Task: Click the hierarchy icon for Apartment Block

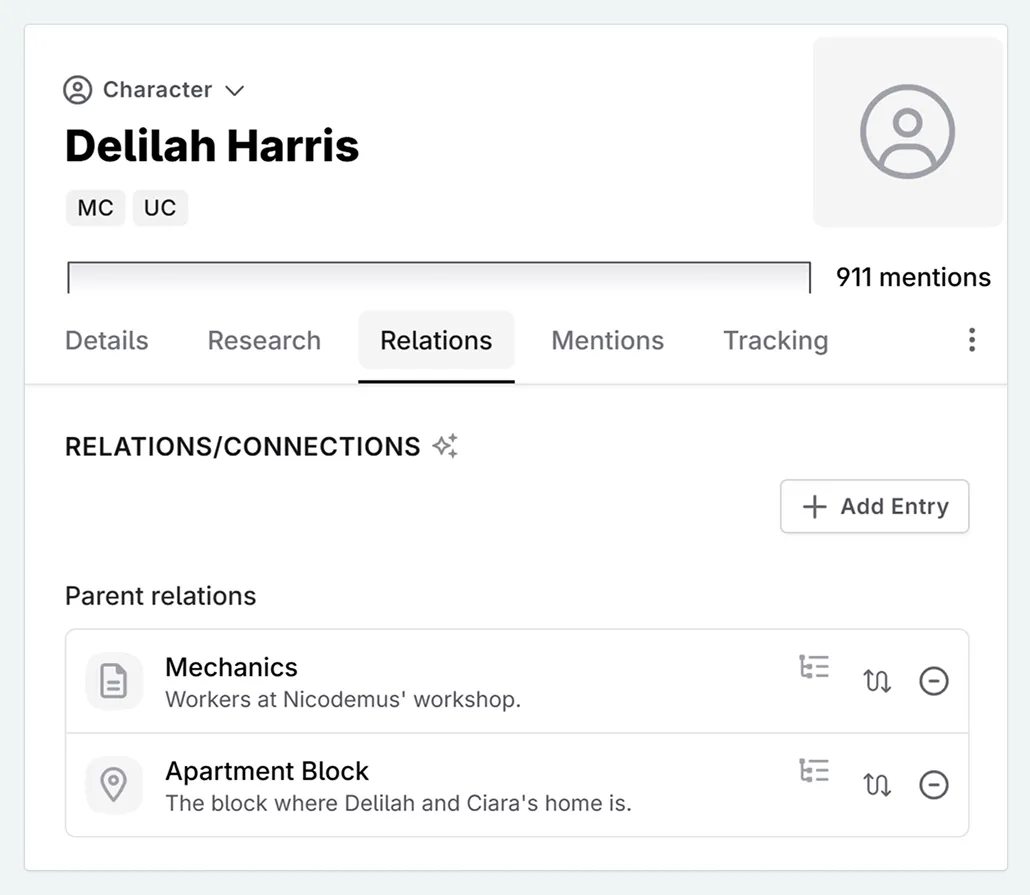Action: pos(814,771)
